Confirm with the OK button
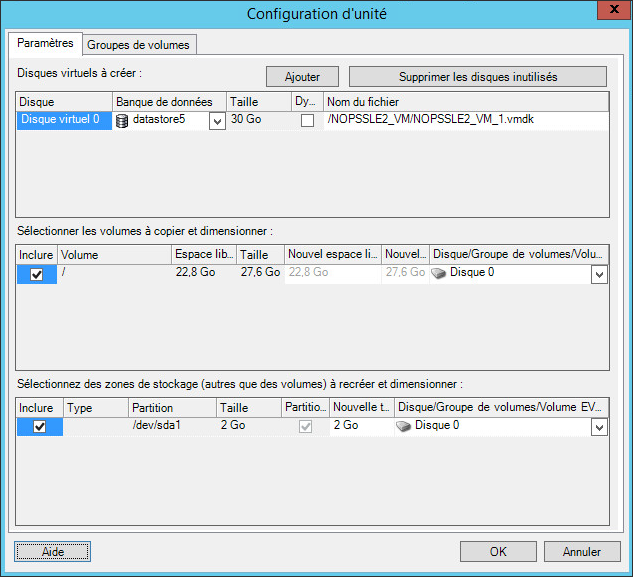Viewport: 633px width, 577px height. pyautogui.click(x=498, y=551)
